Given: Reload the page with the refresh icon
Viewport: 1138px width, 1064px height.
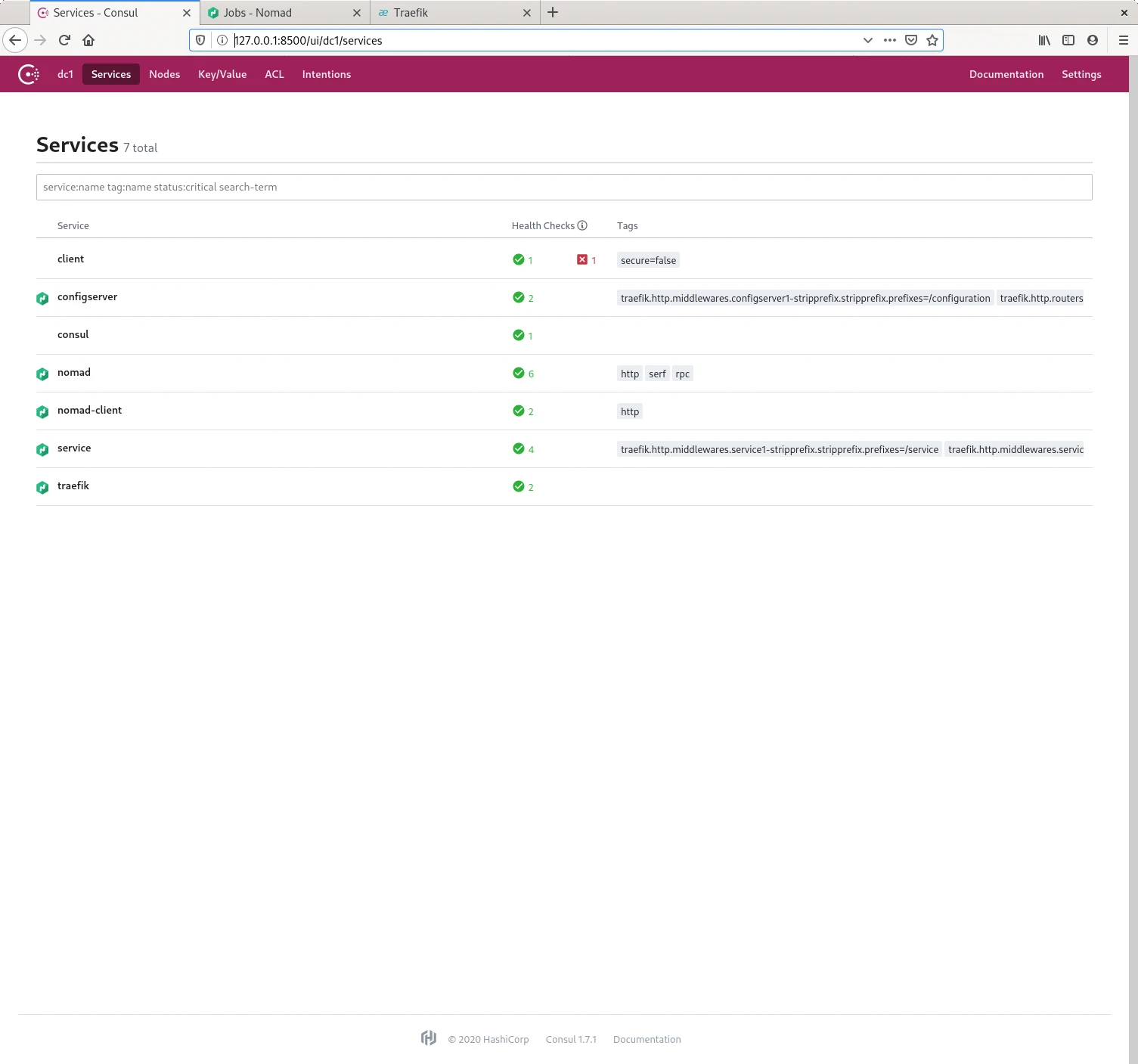Looking at the screenshot, I should [x=64, y=40].
